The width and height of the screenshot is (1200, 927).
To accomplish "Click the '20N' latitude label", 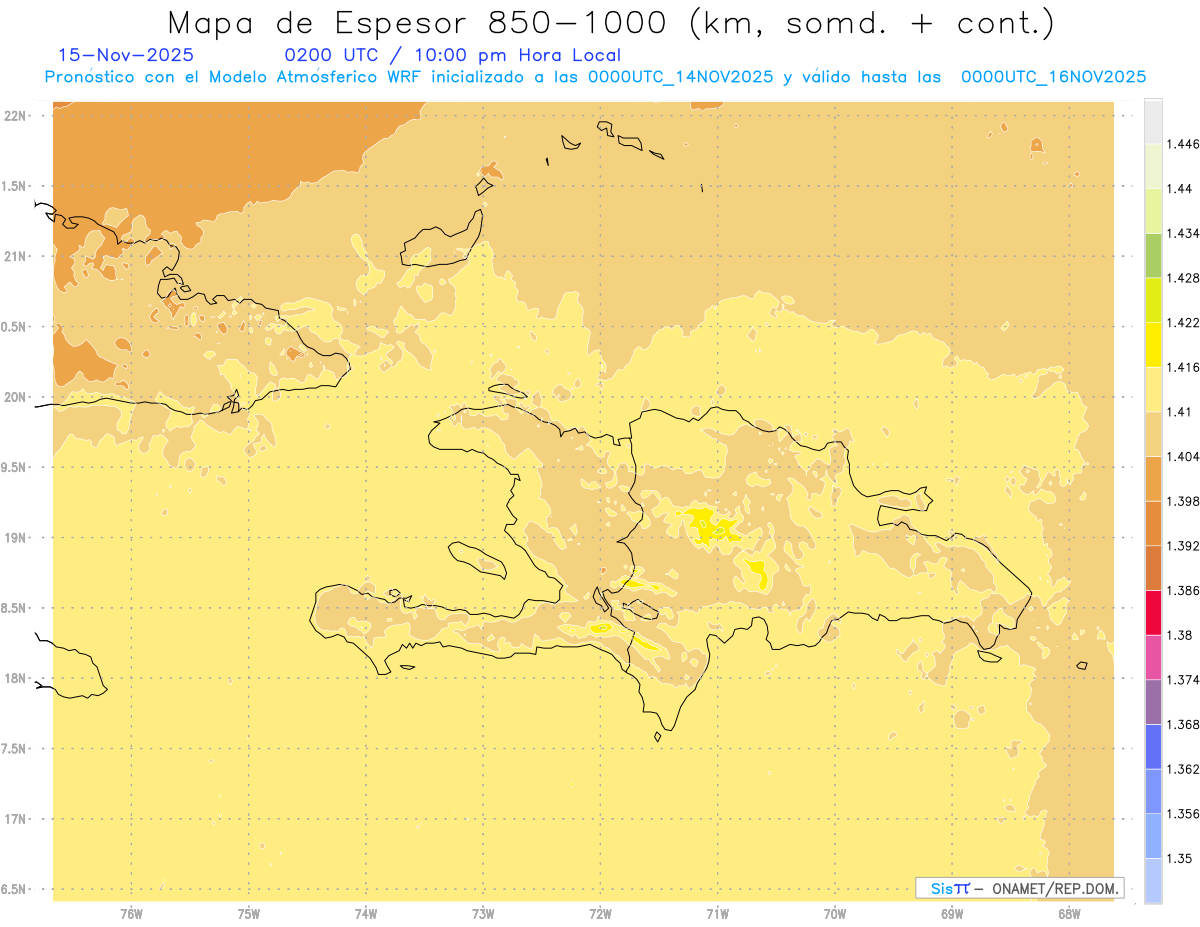I will (x=16, y=397).
